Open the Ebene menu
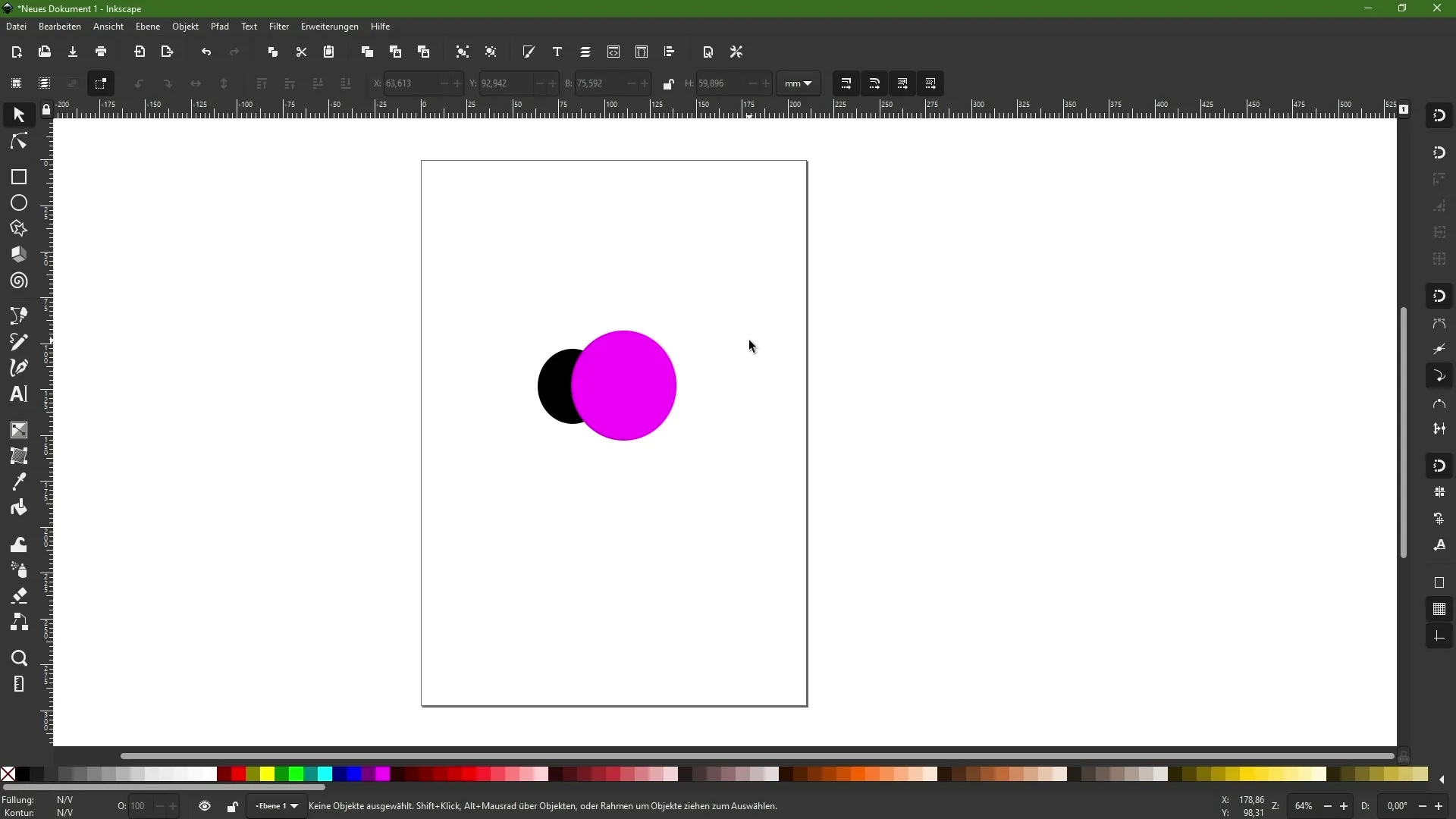This screenshot has height=819, width=1456. click(x=148, y=27)
